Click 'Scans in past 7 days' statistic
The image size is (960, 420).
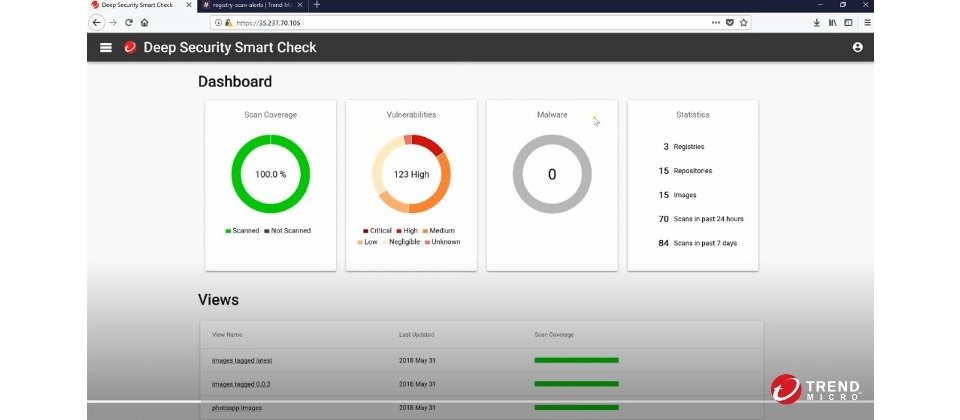(697, 243)
